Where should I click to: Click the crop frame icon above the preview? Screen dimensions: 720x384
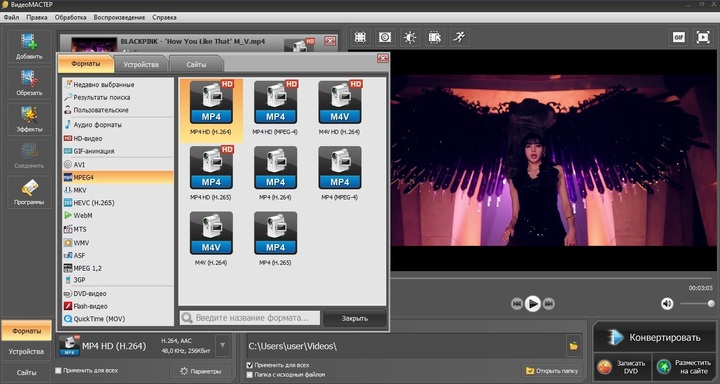(360, 37)
